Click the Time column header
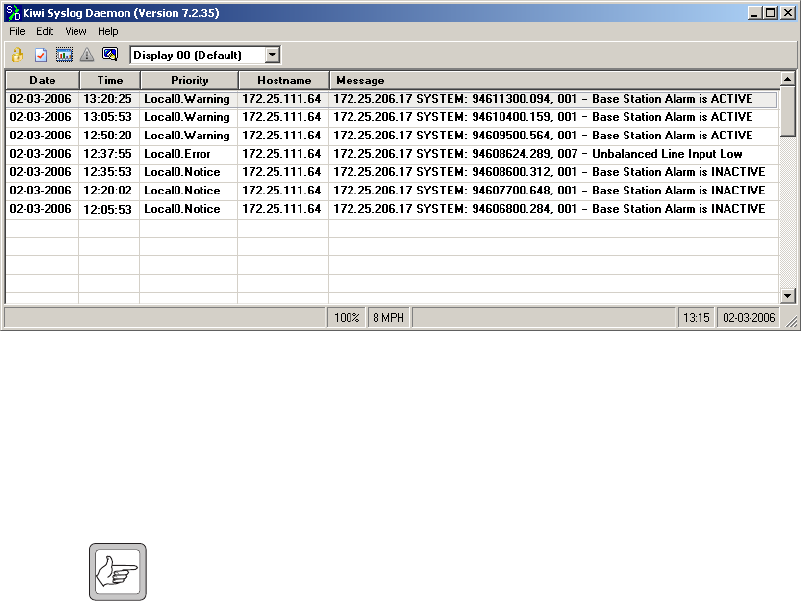The image size is (801, 602). (x=110, y=80)
